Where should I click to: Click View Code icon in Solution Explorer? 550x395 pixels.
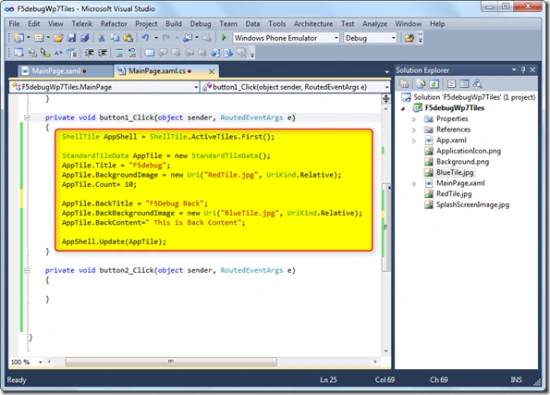pos(451,84)
